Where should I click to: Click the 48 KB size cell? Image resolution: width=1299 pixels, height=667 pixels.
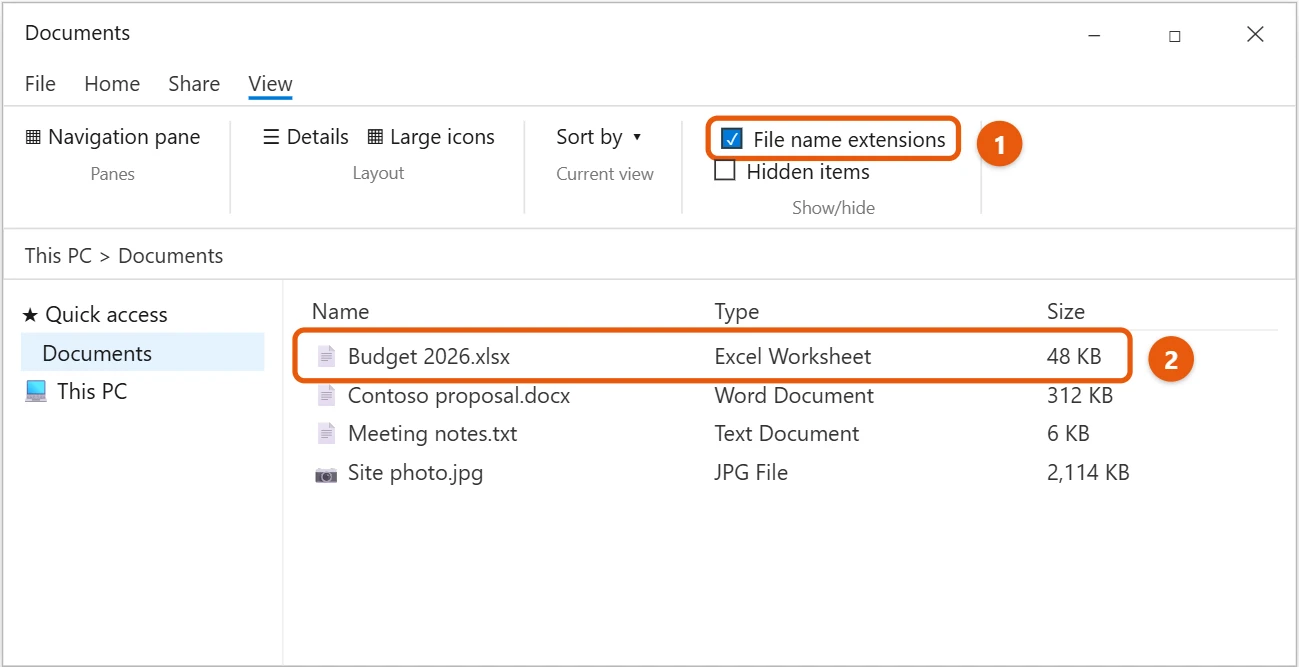click(1074, 356)
